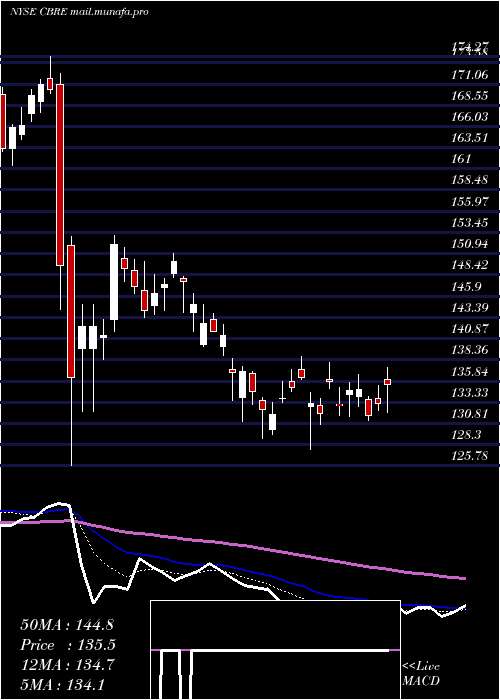The image size is (500, 700).
Task: Click the 145.9 price axis label
Action: 467,286
